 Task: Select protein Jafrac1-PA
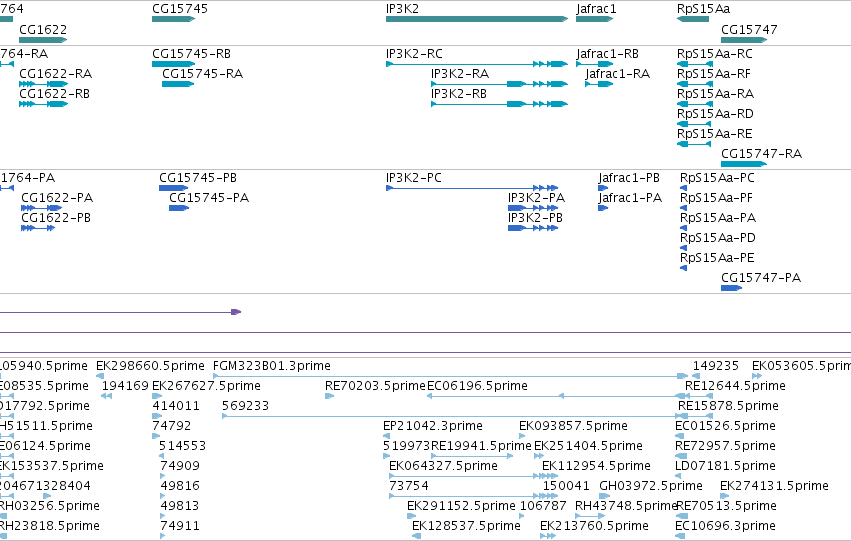pos(630,198)
